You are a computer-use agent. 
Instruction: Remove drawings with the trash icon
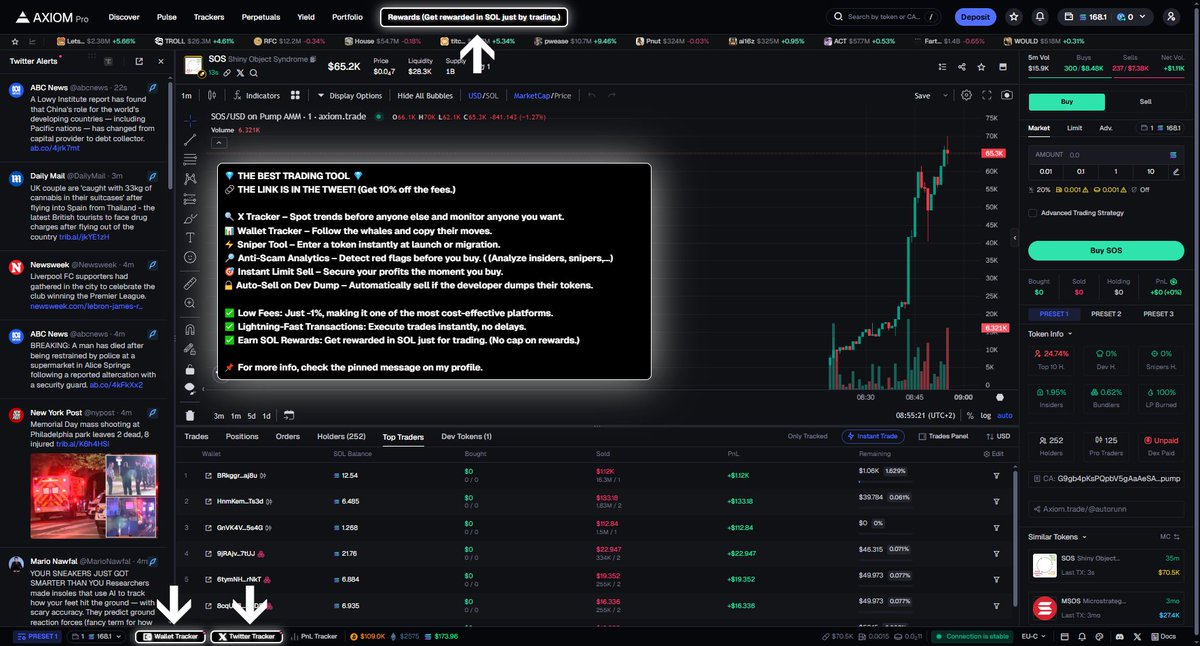click(x=190, y=415)
